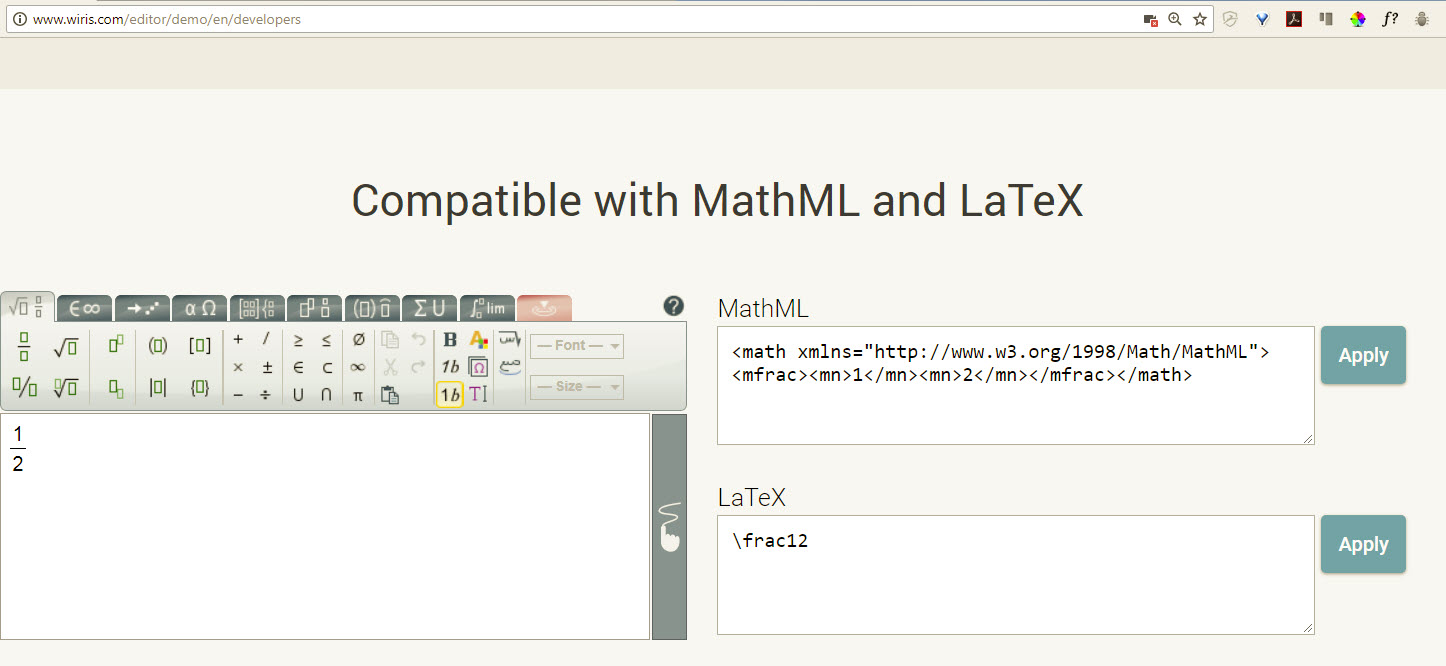Toggle text mode TI button

tap(478, 395)
